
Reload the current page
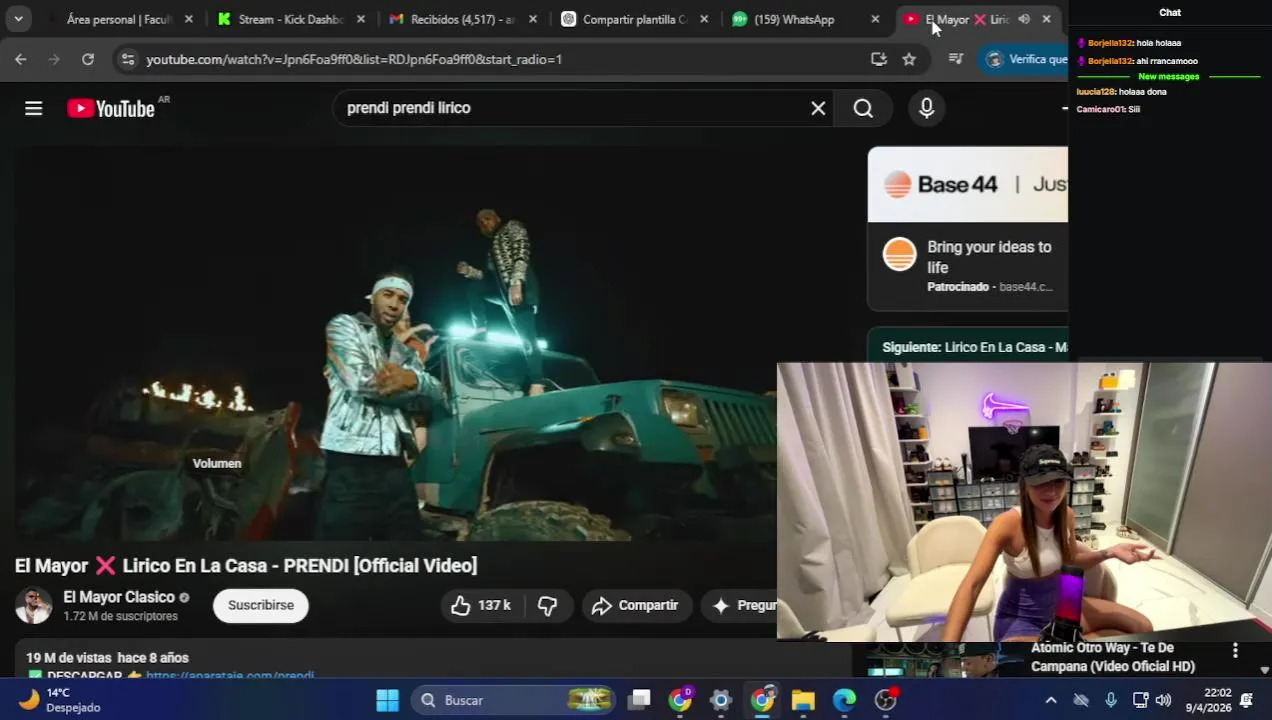(x=88, y=59)
